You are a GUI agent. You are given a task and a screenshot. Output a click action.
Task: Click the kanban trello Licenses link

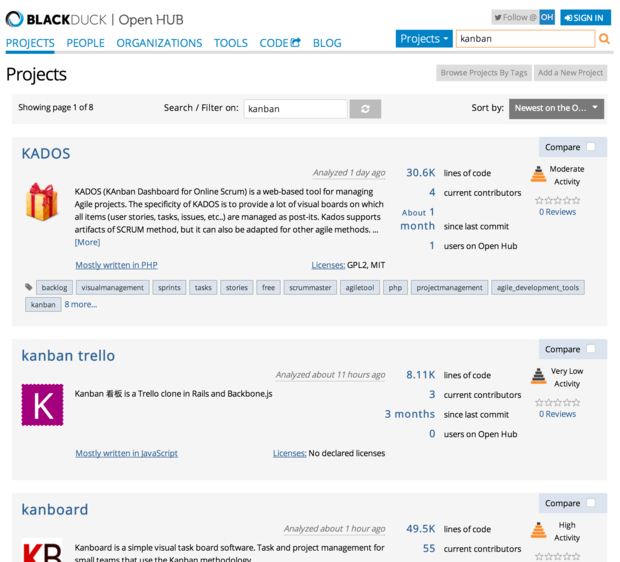(x=289, y=453)
